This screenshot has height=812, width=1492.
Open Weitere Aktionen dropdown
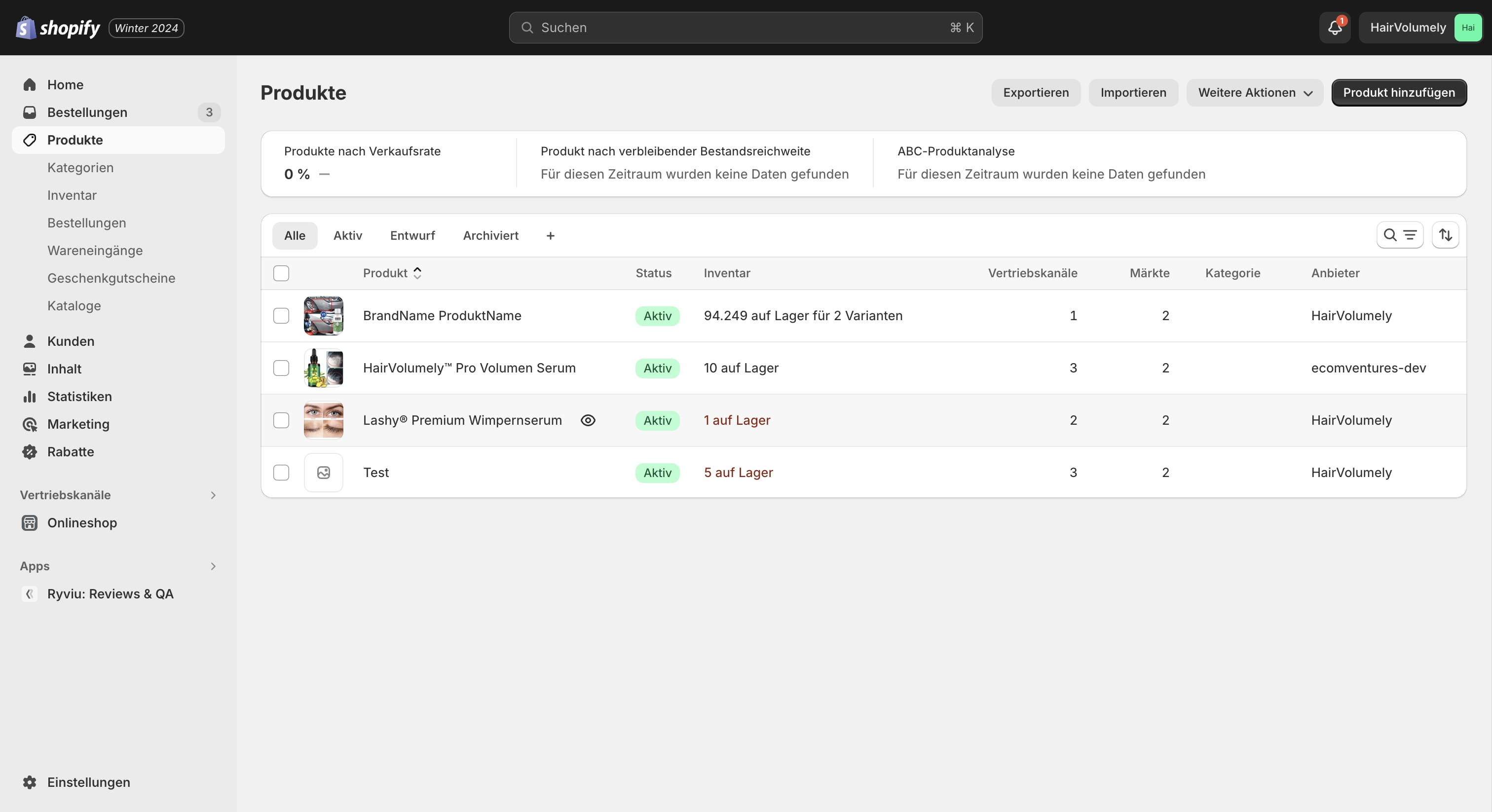click(x=1255, y=93)
